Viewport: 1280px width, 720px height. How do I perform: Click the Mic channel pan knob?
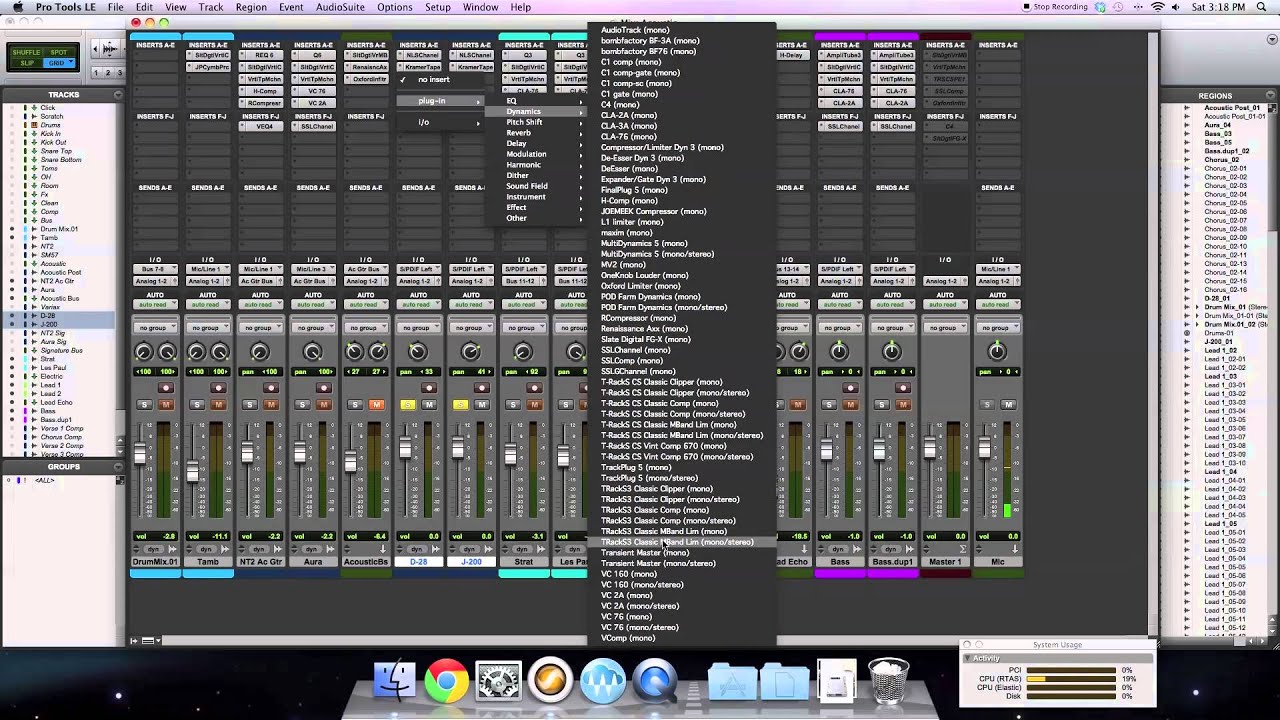pyautogui.click(x=997, y=351)
